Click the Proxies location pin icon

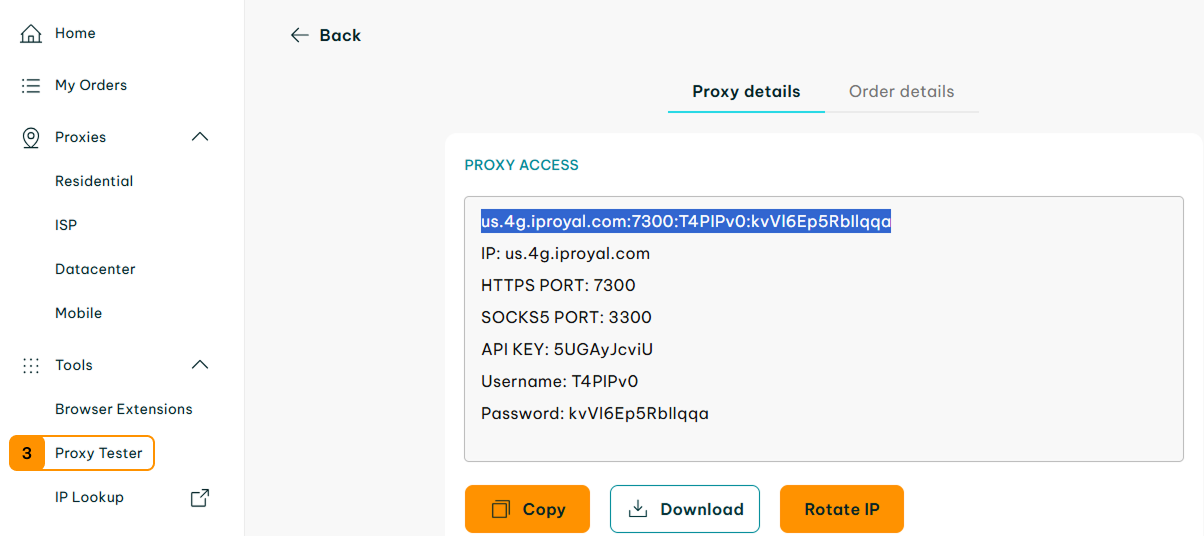pyautogui.click(x=31, y=138)
